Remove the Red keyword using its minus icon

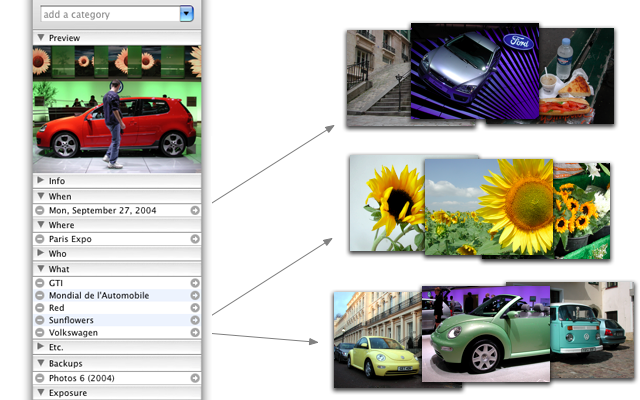click(x=40, y=308)
